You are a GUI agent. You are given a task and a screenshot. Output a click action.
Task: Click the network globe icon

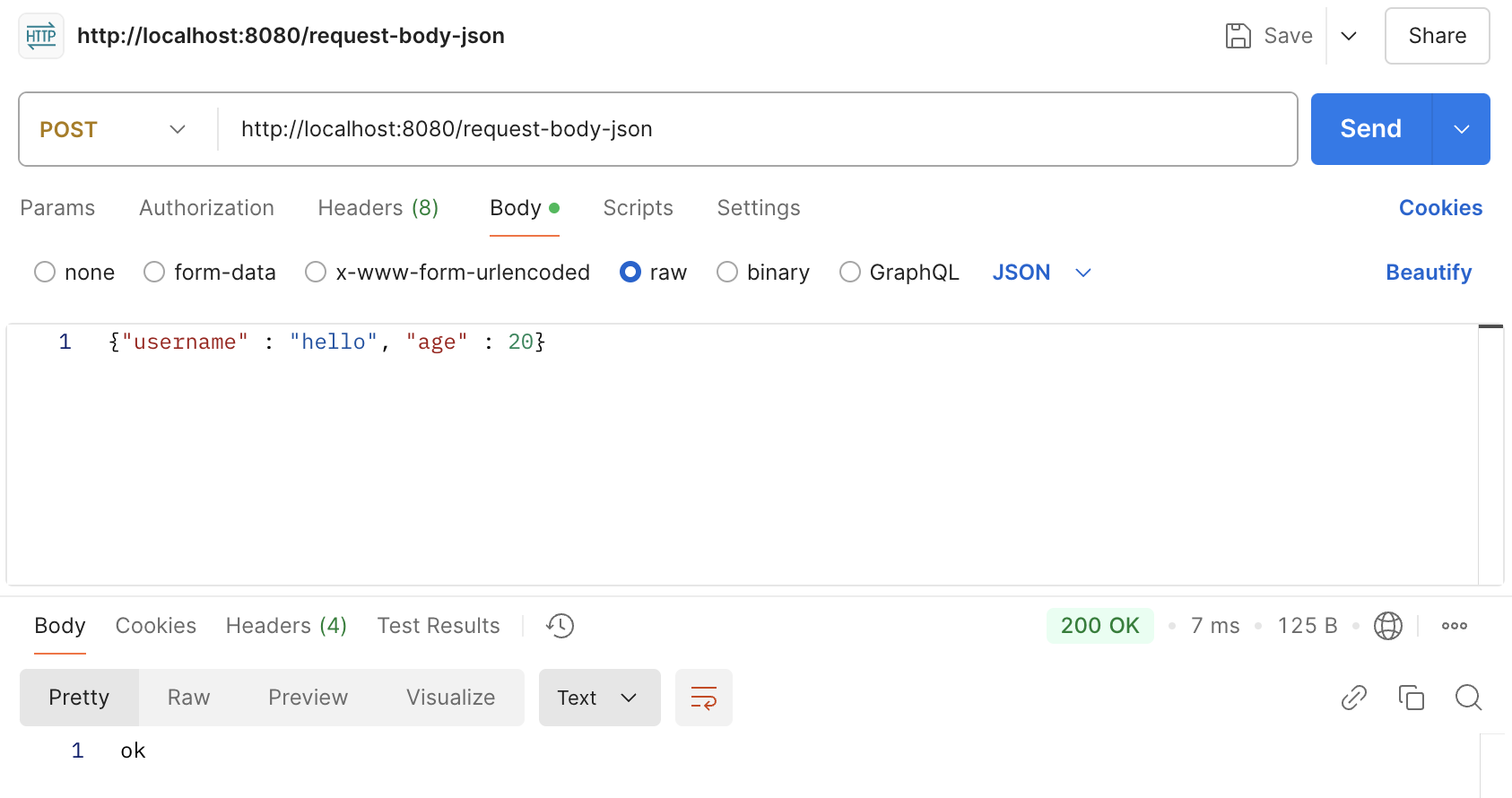point(1387,626)
